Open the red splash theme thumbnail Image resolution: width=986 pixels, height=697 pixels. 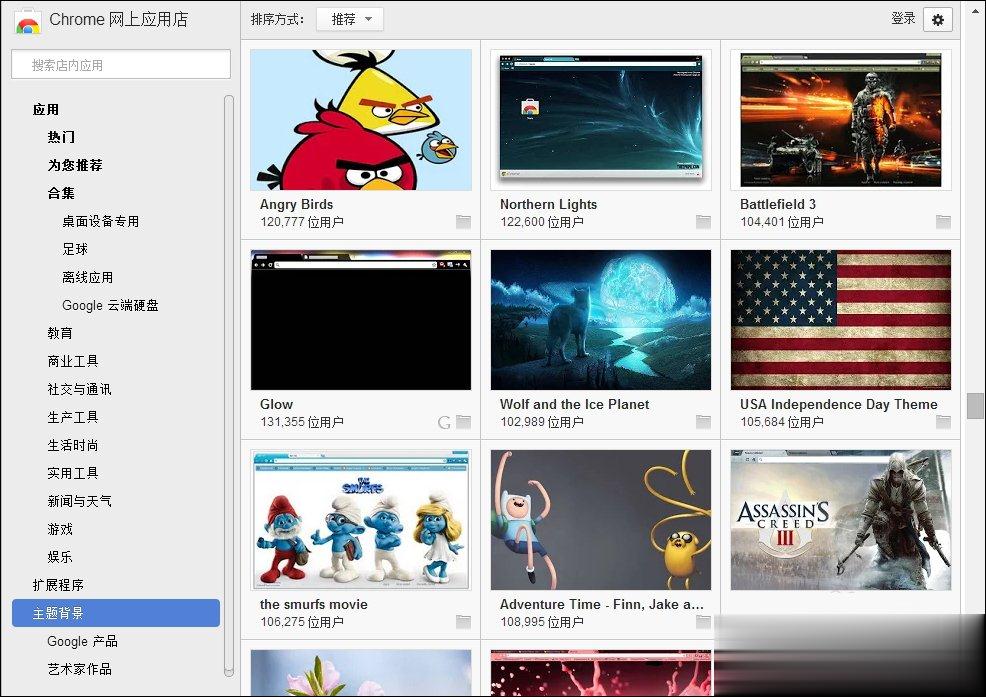601,672
